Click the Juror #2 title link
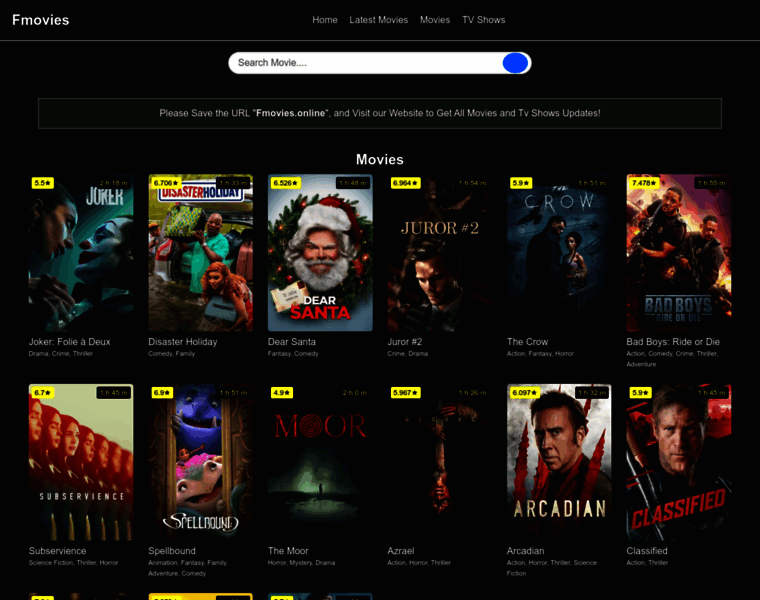Image resolution: width=760 pixels, height=600 pixels. coord(405,342)
